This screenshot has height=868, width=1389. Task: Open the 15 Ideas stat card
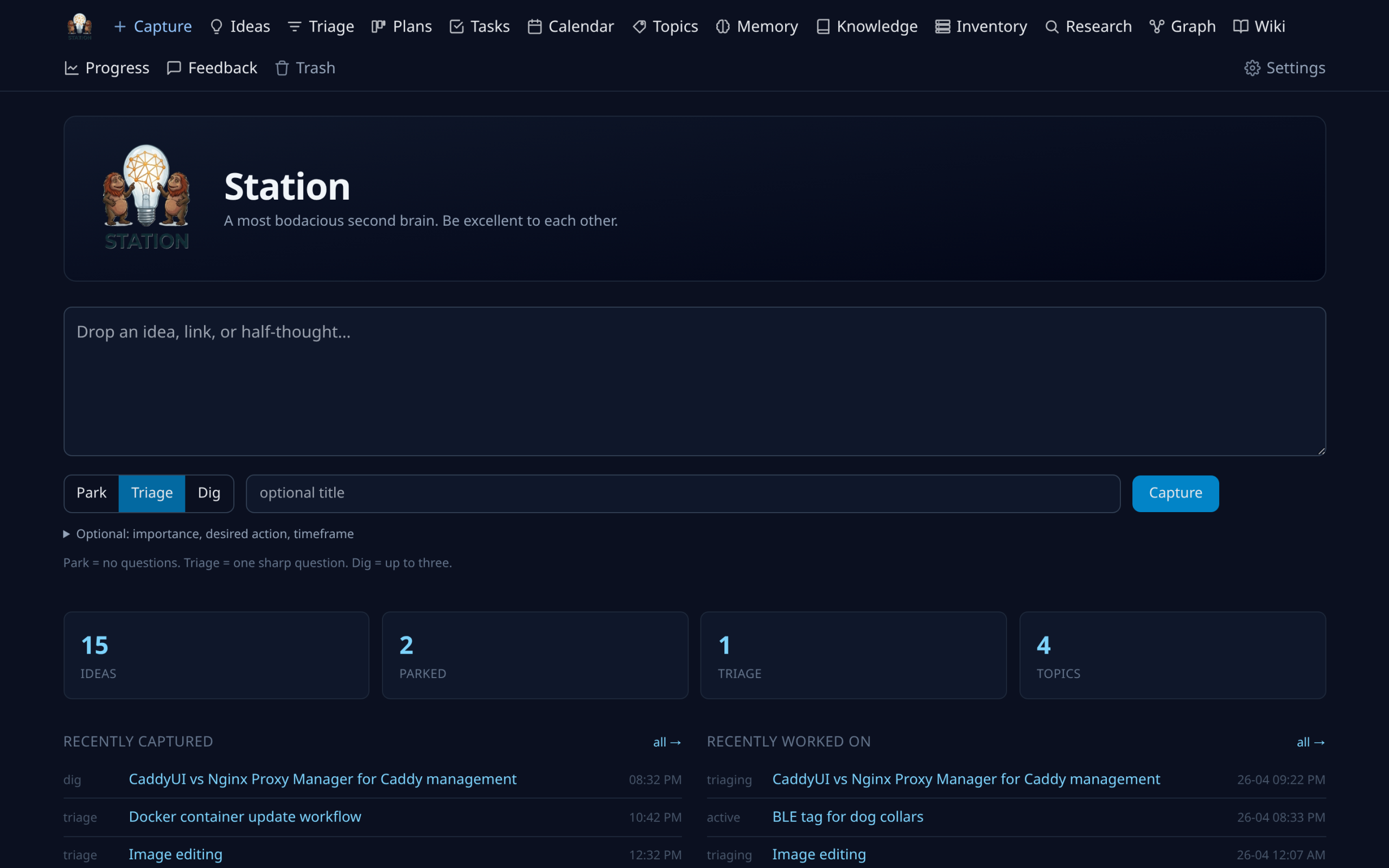point(216,655)
